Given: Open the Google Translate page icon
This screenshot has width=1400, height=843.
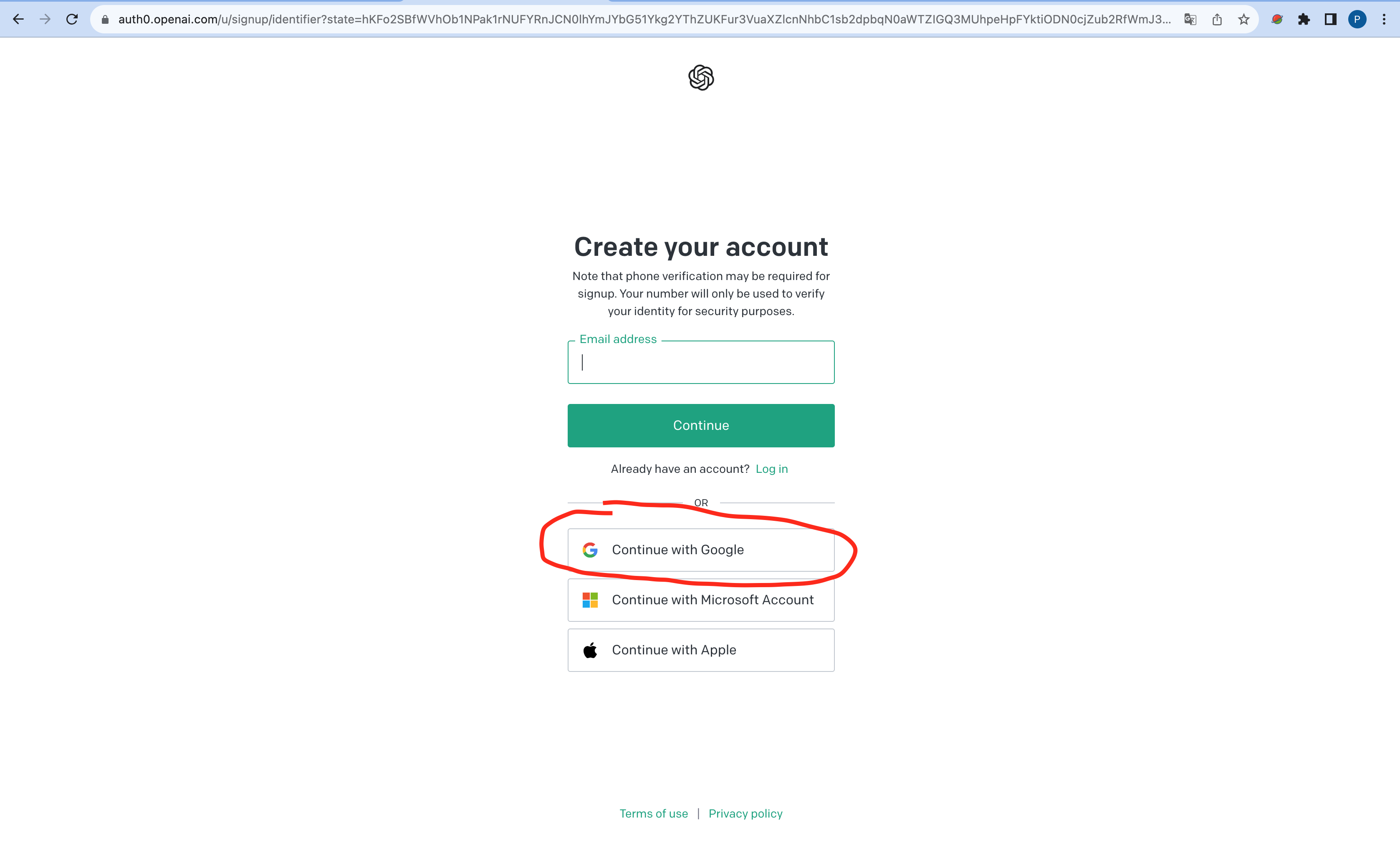Looking at the screenshot, I should click(1190, 19).
